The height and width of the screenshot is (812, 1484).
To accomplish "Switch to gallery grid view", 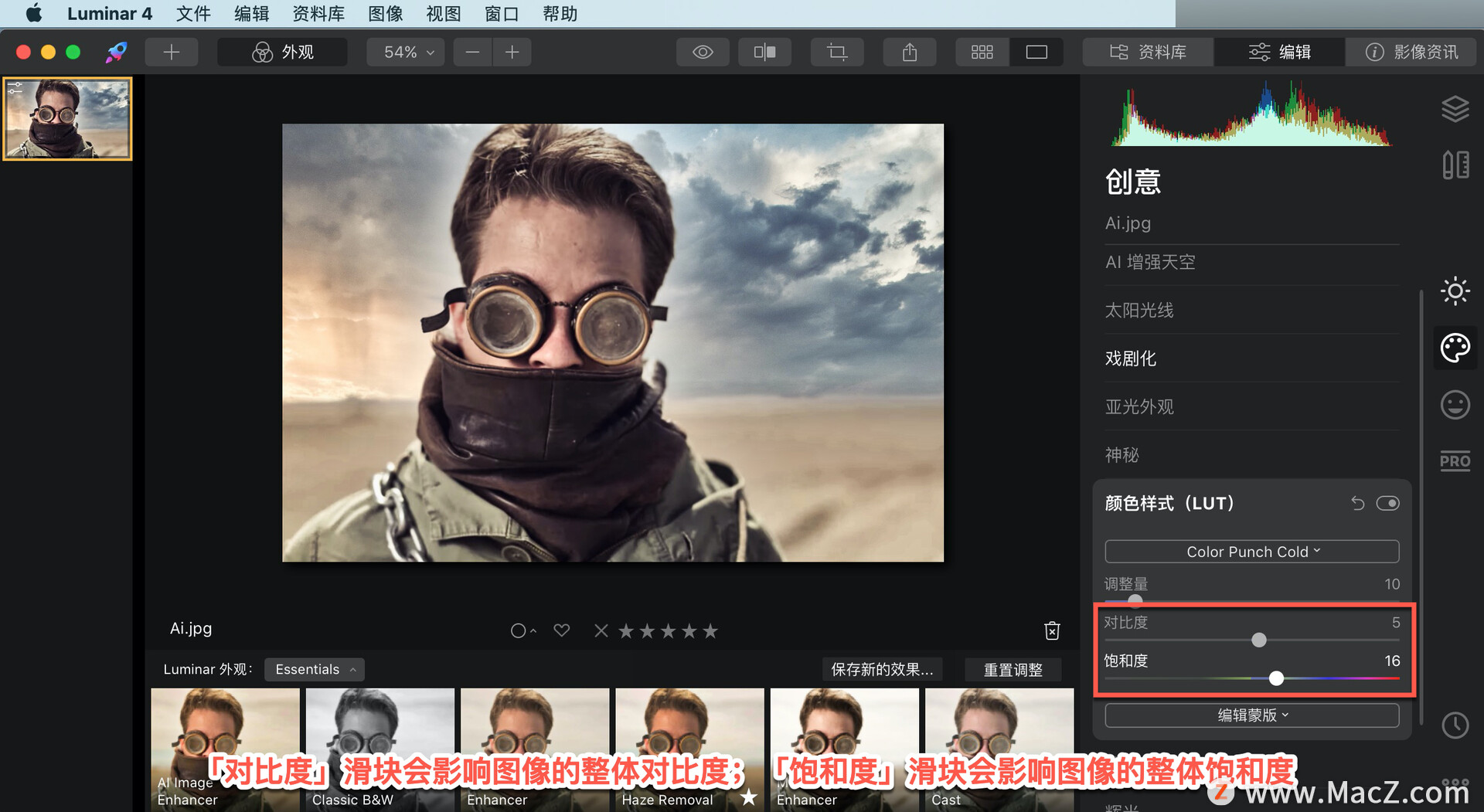I will tap(982, 52).
